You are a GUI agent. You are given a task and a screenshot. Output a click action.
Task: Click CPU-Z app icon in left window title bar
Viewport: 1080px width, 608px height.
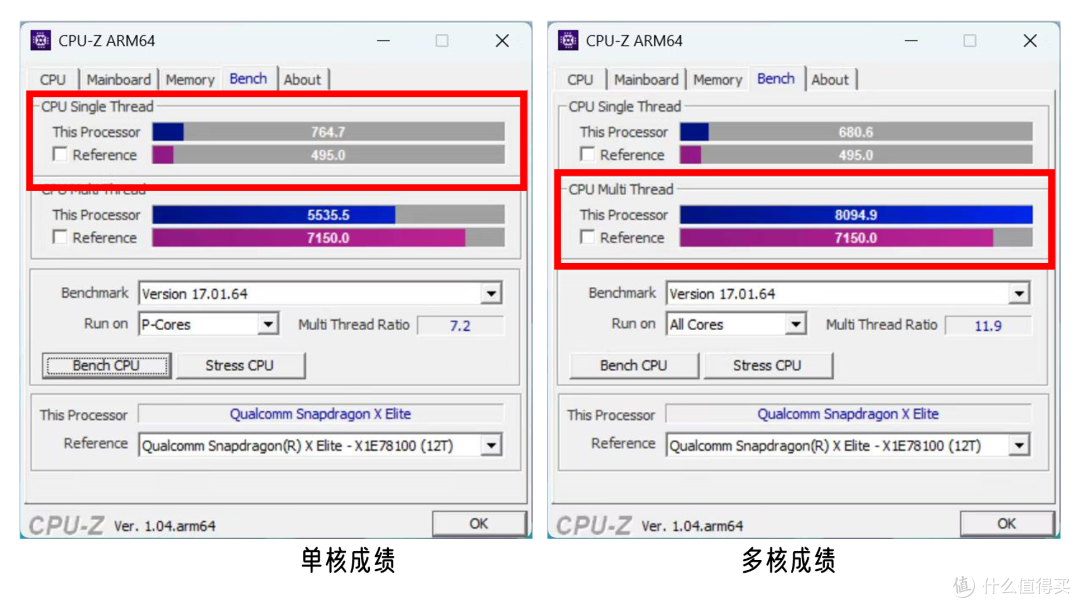tap(41, 41)
